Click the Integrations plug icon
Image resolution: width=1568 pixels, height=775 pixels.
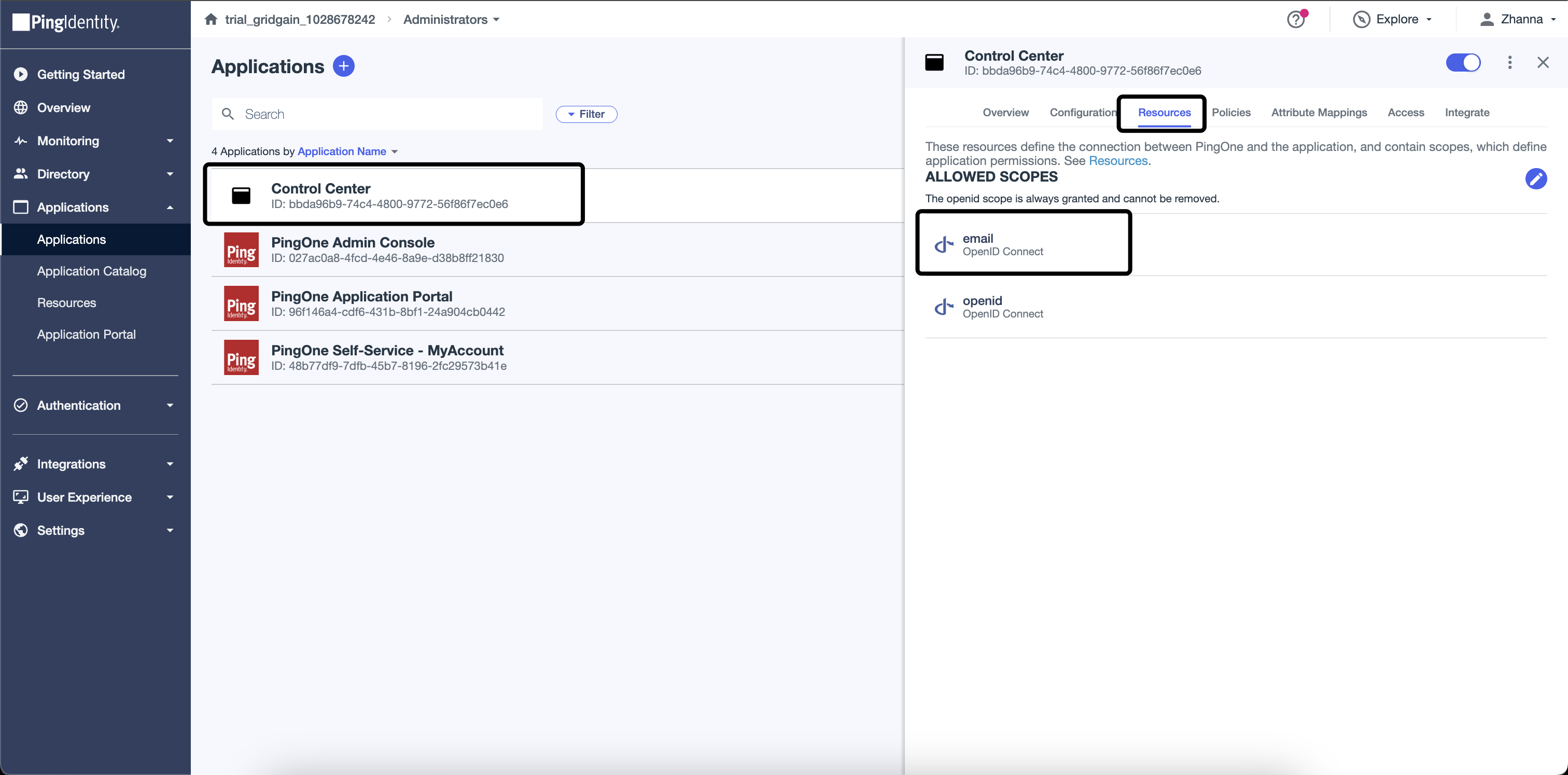point(21,464)
